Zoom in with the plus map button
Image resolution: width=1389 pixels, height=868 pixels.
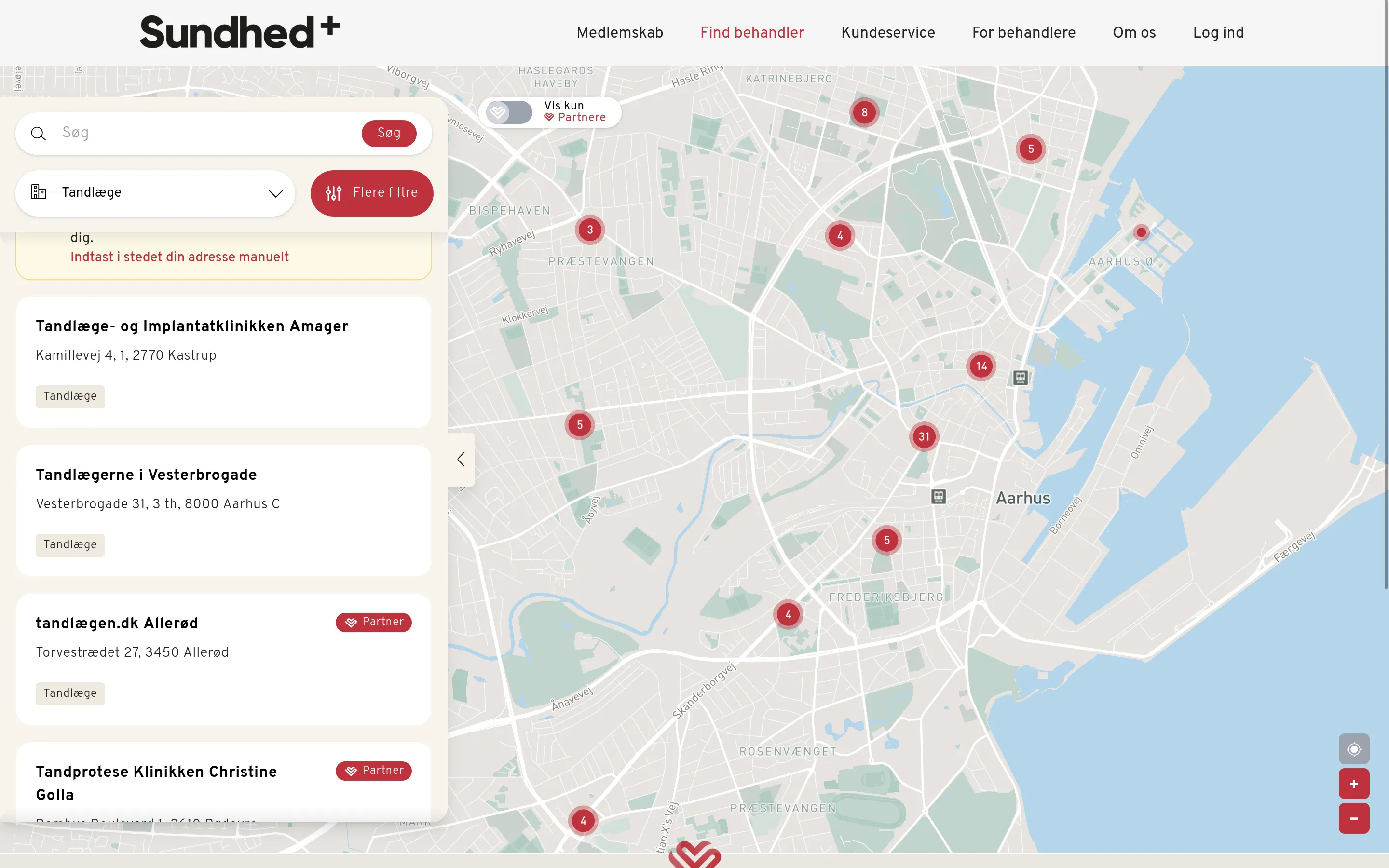(1353, 784)
